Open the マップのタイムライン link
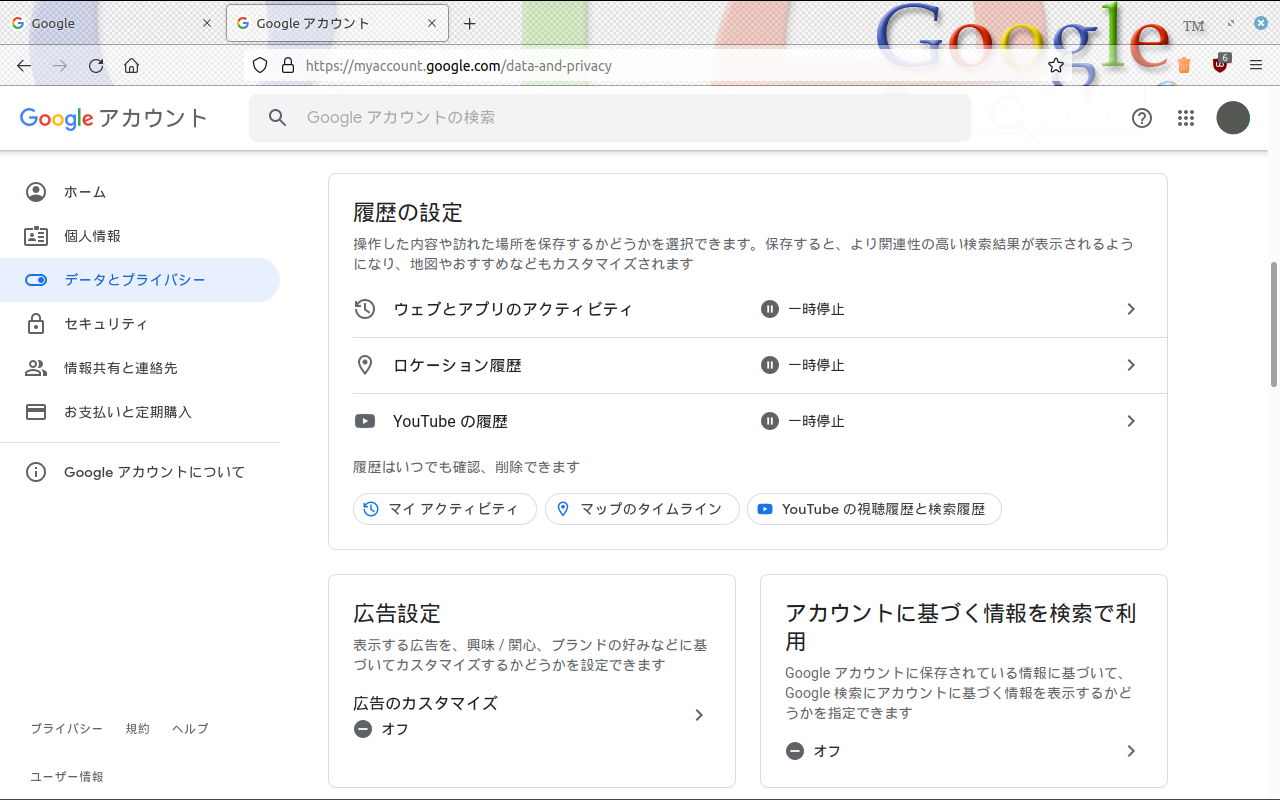 click(x=641, y=509)
